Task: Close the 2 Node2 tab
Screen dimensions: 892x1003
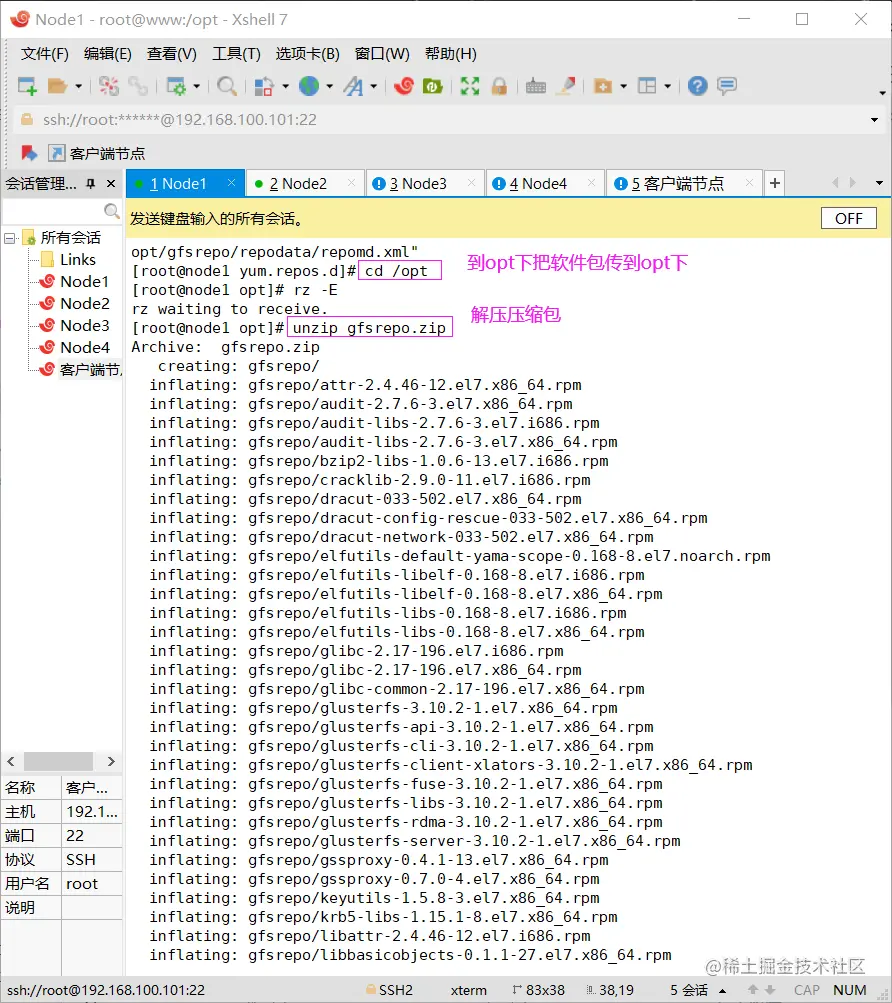Action: [x=351, y=183]
